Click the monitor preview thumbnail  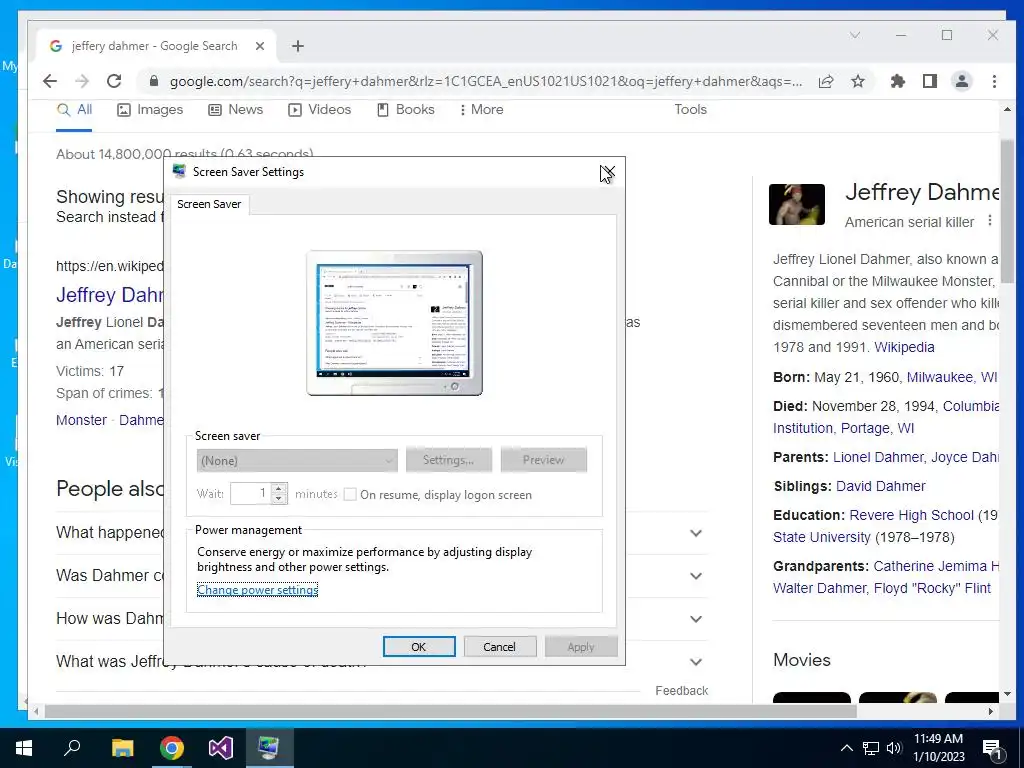tap(394, 323)
